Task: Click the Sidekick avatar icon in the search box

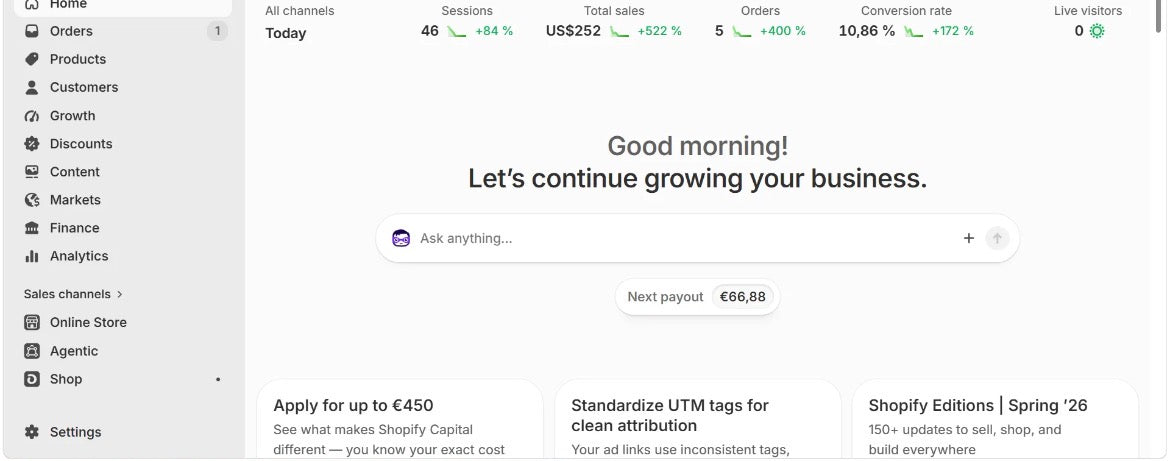Action: 401,238
